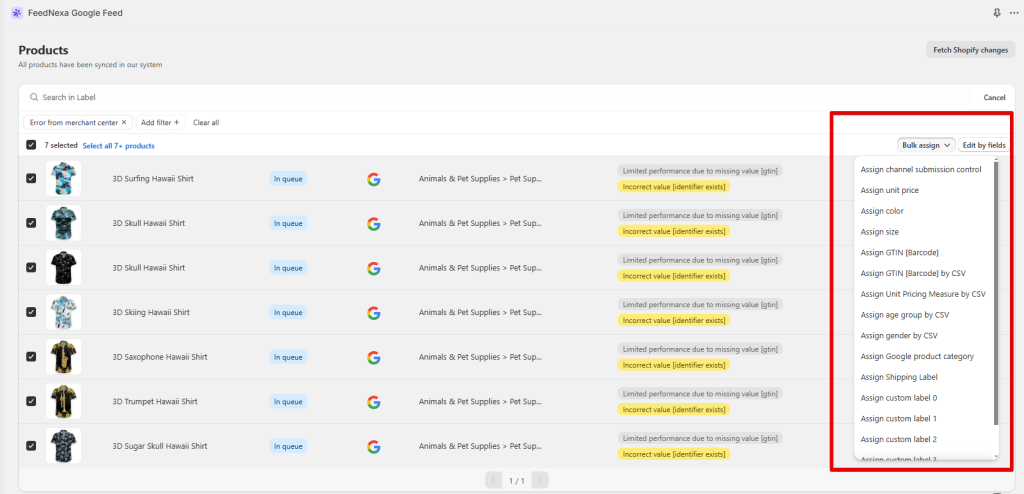Screen dimensions: 1024x494
Task: Click the 3D Trumpet Hawaii Shirt title
Action: point(155,401)
